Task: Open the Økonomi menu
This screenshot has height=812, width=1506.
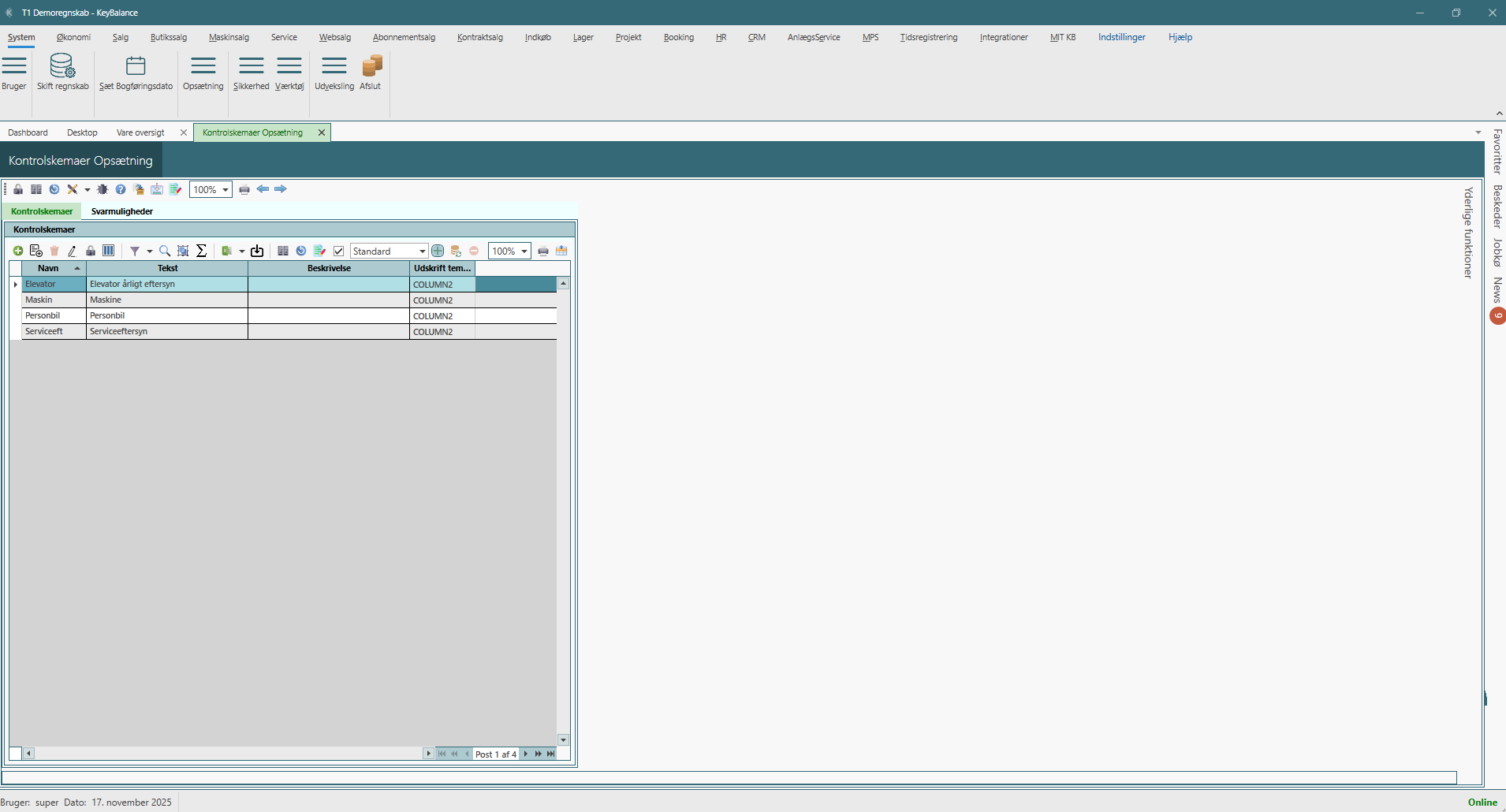Action: click(73, 37)
